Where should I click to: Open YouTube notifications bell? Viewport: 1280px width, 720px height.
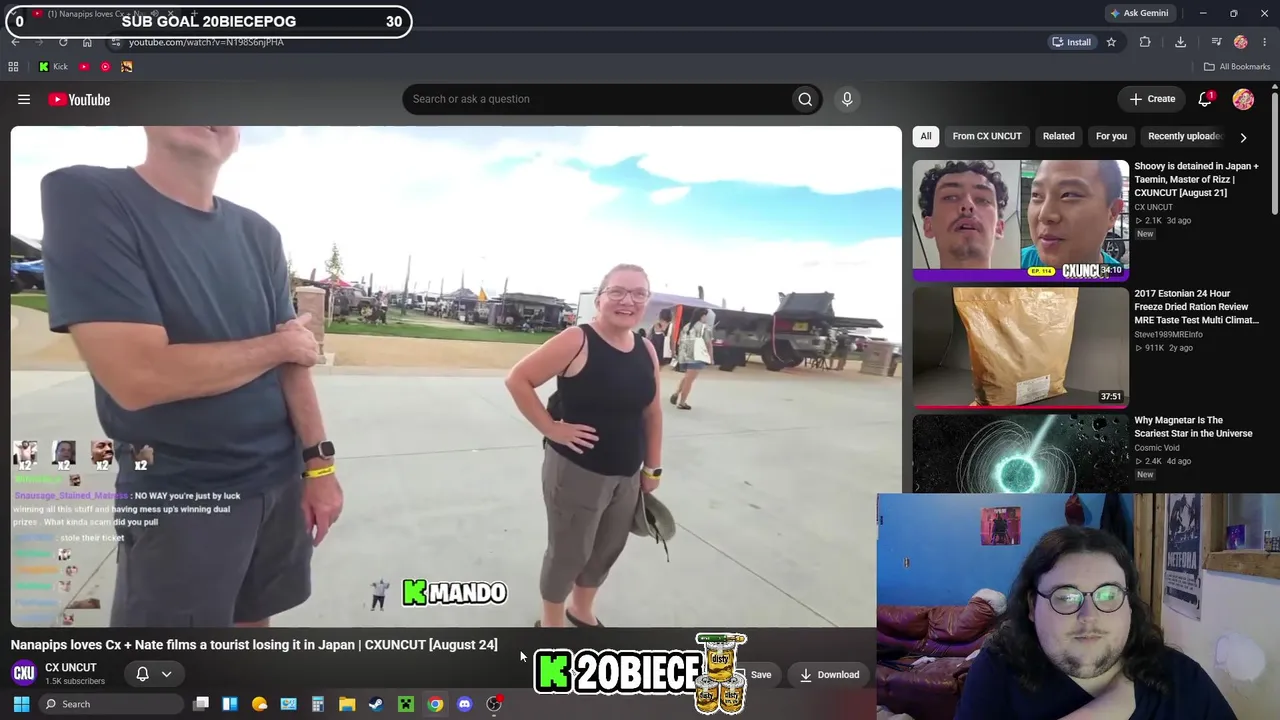(x=1205, y=99)
